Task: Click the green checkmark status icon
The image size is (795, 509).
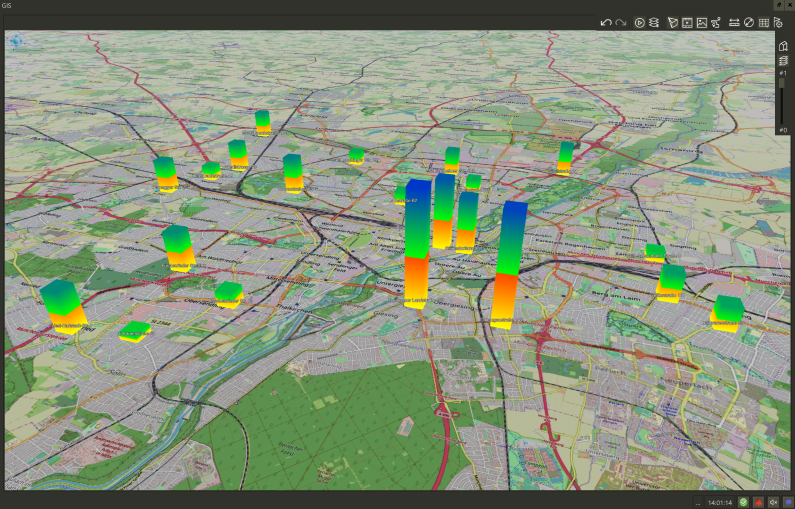Action: point(743,502)
